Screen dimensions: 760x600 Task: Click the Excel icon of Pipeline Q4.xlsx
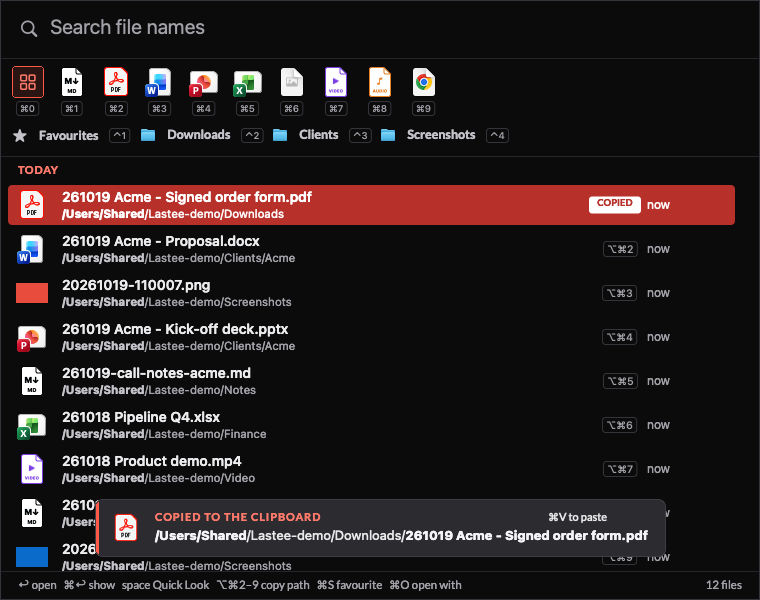tap(31, 426)
